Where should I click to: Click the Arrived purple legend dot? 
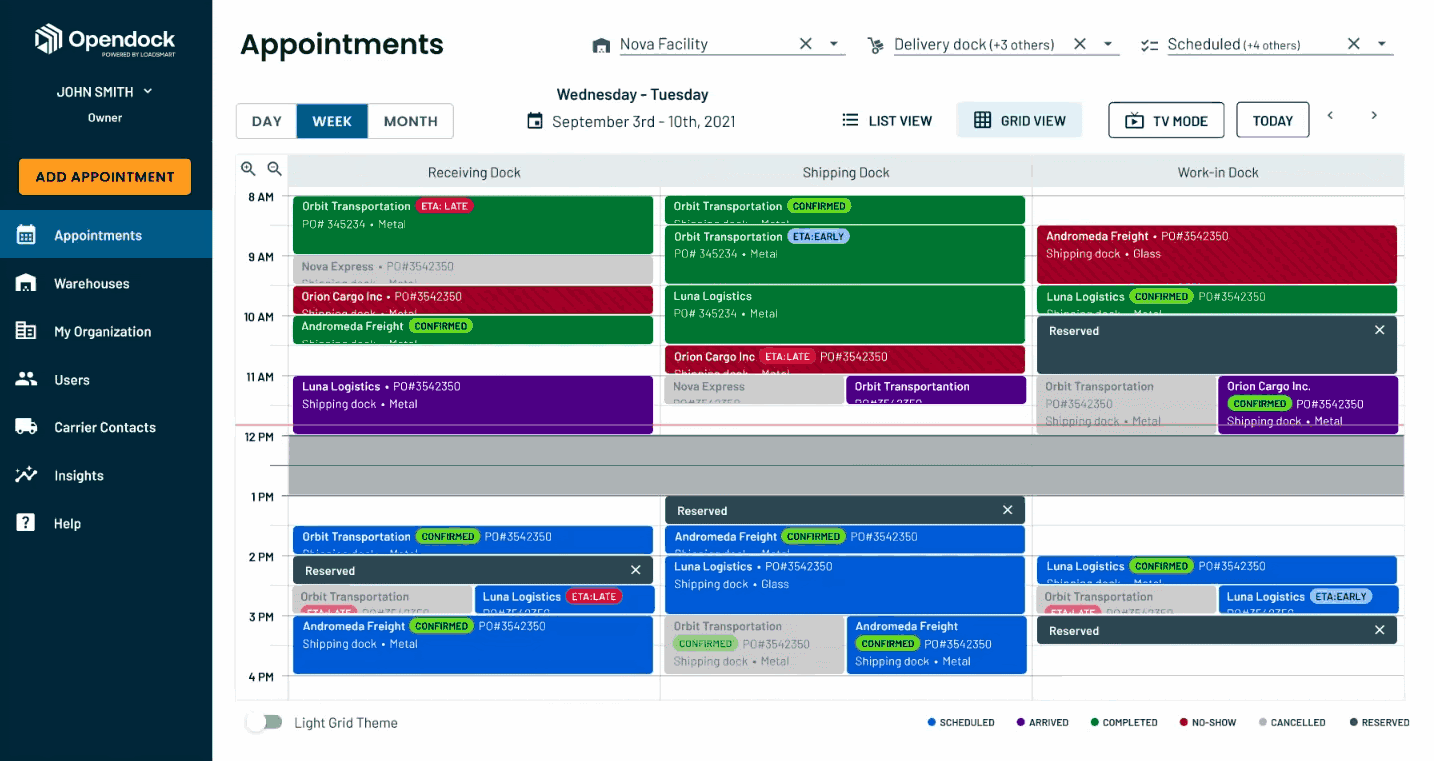tap(1020, 722)
